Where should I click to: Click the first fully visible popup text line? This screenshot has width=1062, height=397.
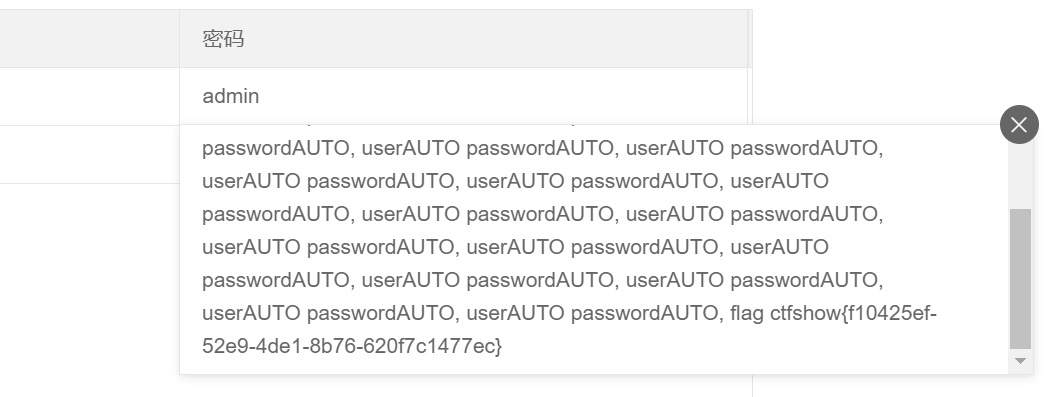pyautogui.click(x=543, y=148)
